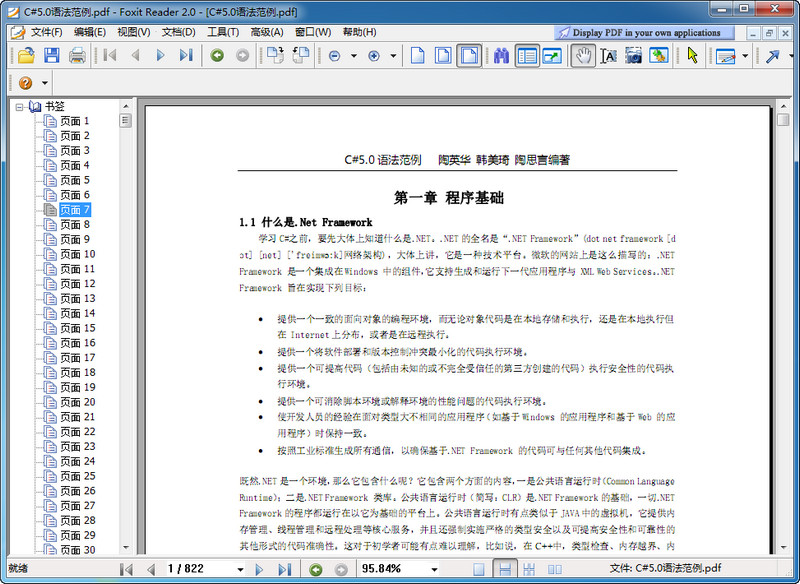The height and width of the screenshot is (584, 800).
Task: Switch to facing pages view mode
Action: [553, 570]
